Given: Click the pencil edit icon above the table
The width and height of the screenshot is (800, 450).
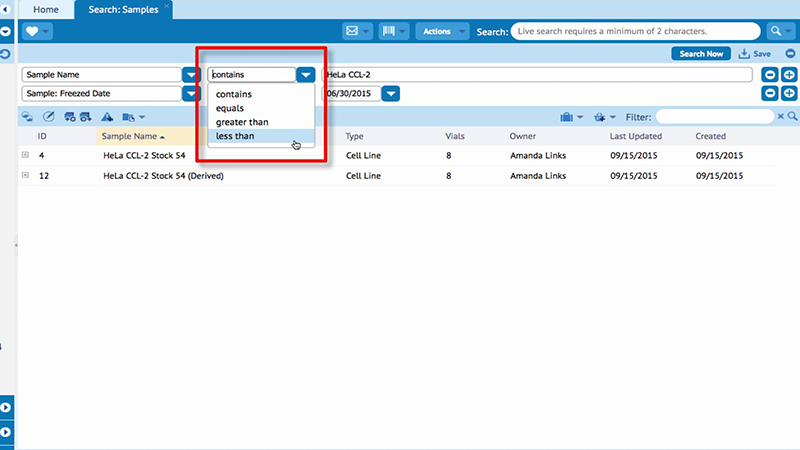Looking at the screenshot, I should [48, 117].
